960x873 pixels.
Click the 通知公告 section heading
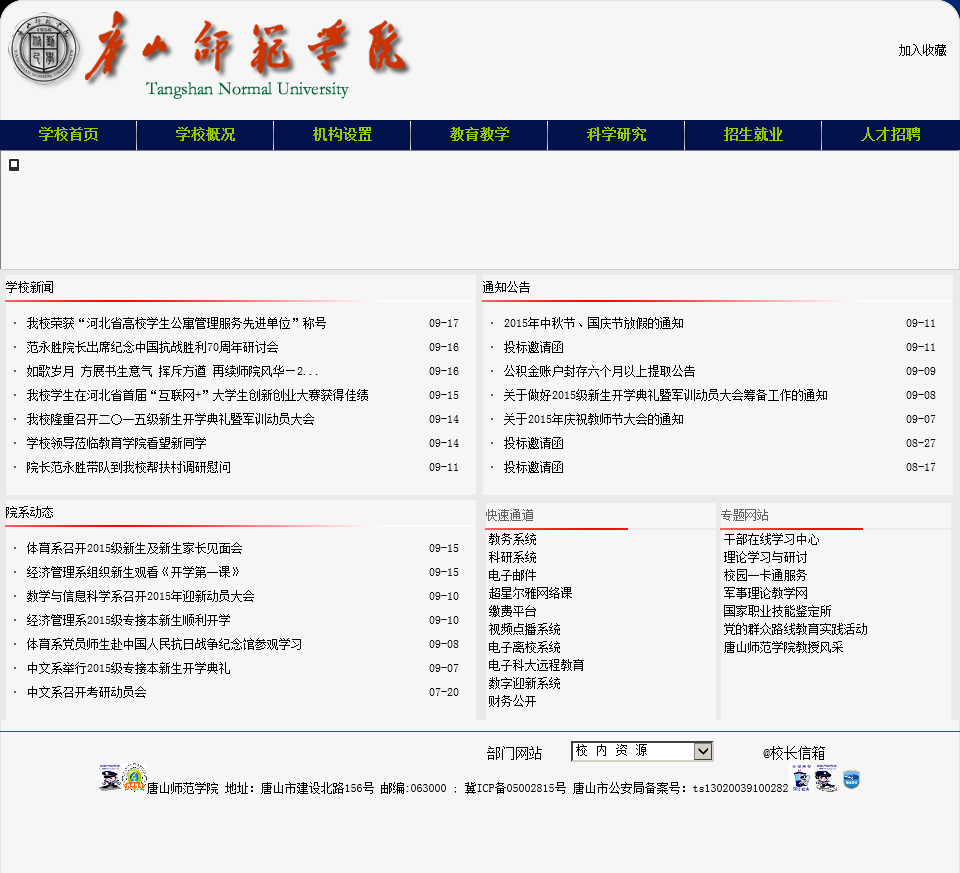tap(506, 287)
